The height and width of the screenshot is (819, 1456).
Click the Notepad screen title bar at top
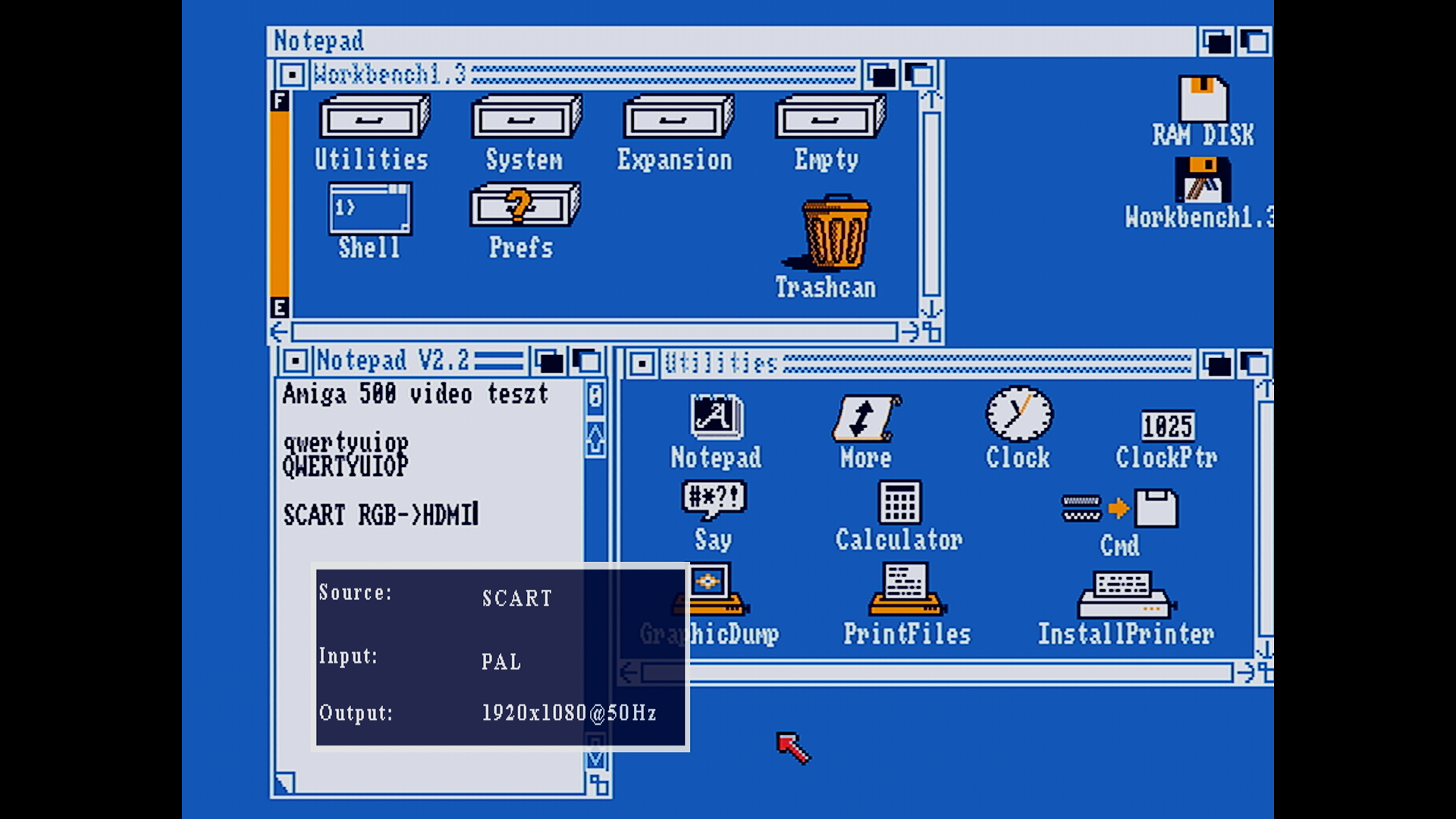[x=732, y=41]
